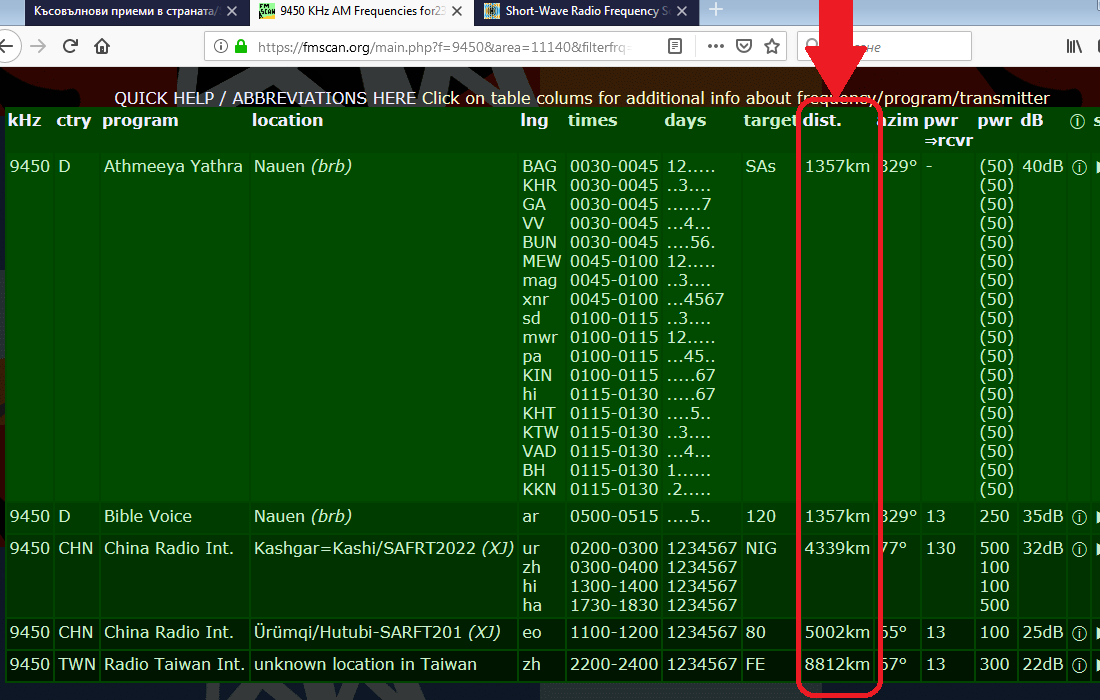Image resolution: width=1100 pixels, height=700 pixels.
Task: Click info icon in the table header
Action: pyautogui.click(x=1078, y=121)
